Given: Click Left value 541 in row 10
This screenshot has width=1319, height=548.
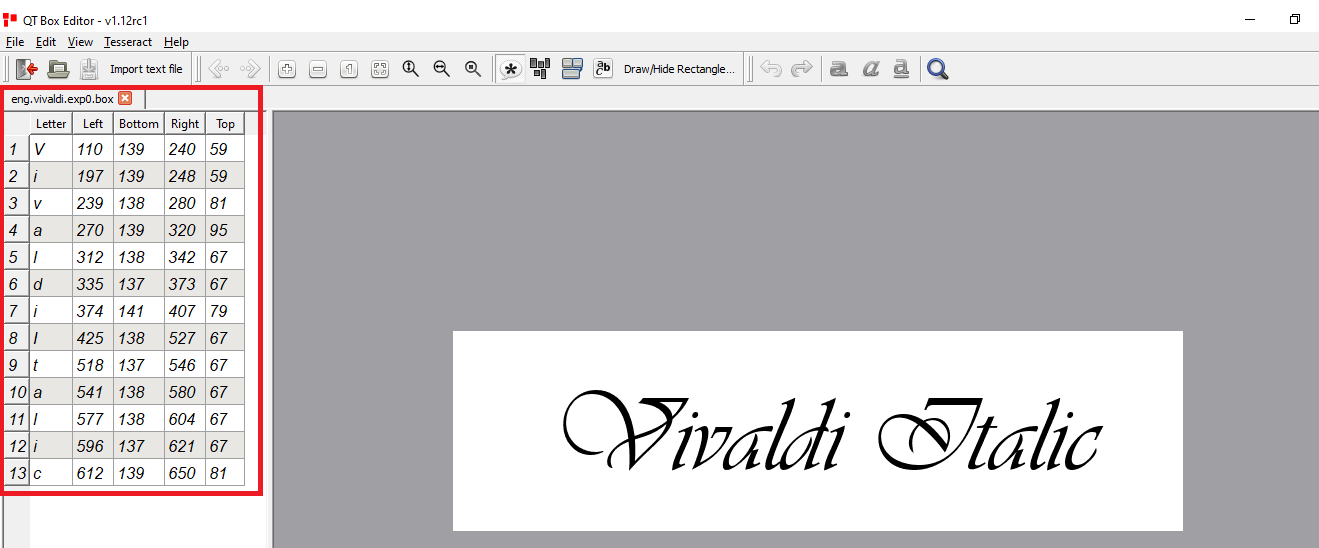Looking at the screenshot, I should (x=93, y=392).
